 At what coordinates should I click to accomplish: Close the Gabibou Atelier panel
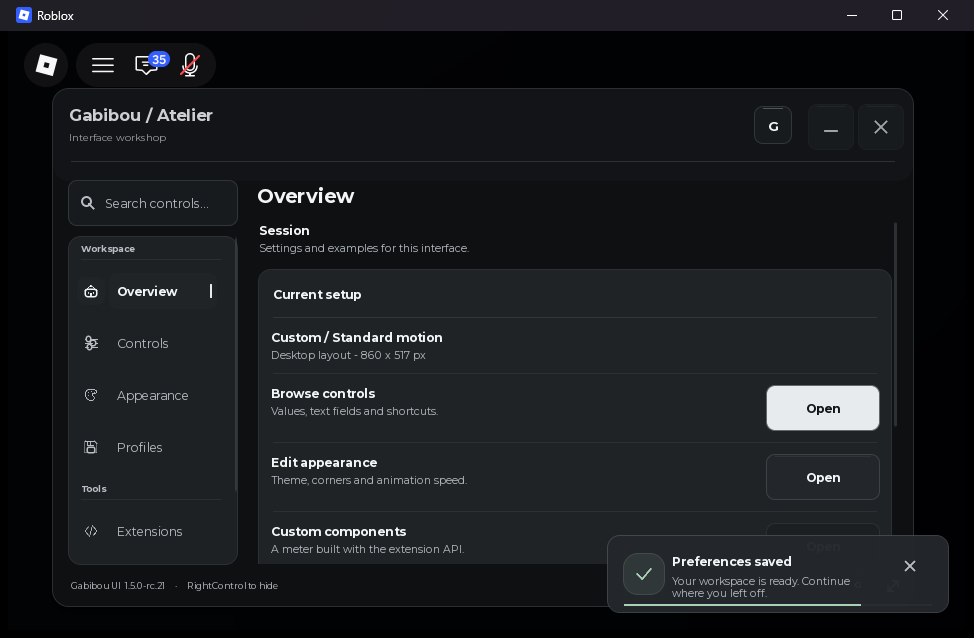(x=880, y=127)
